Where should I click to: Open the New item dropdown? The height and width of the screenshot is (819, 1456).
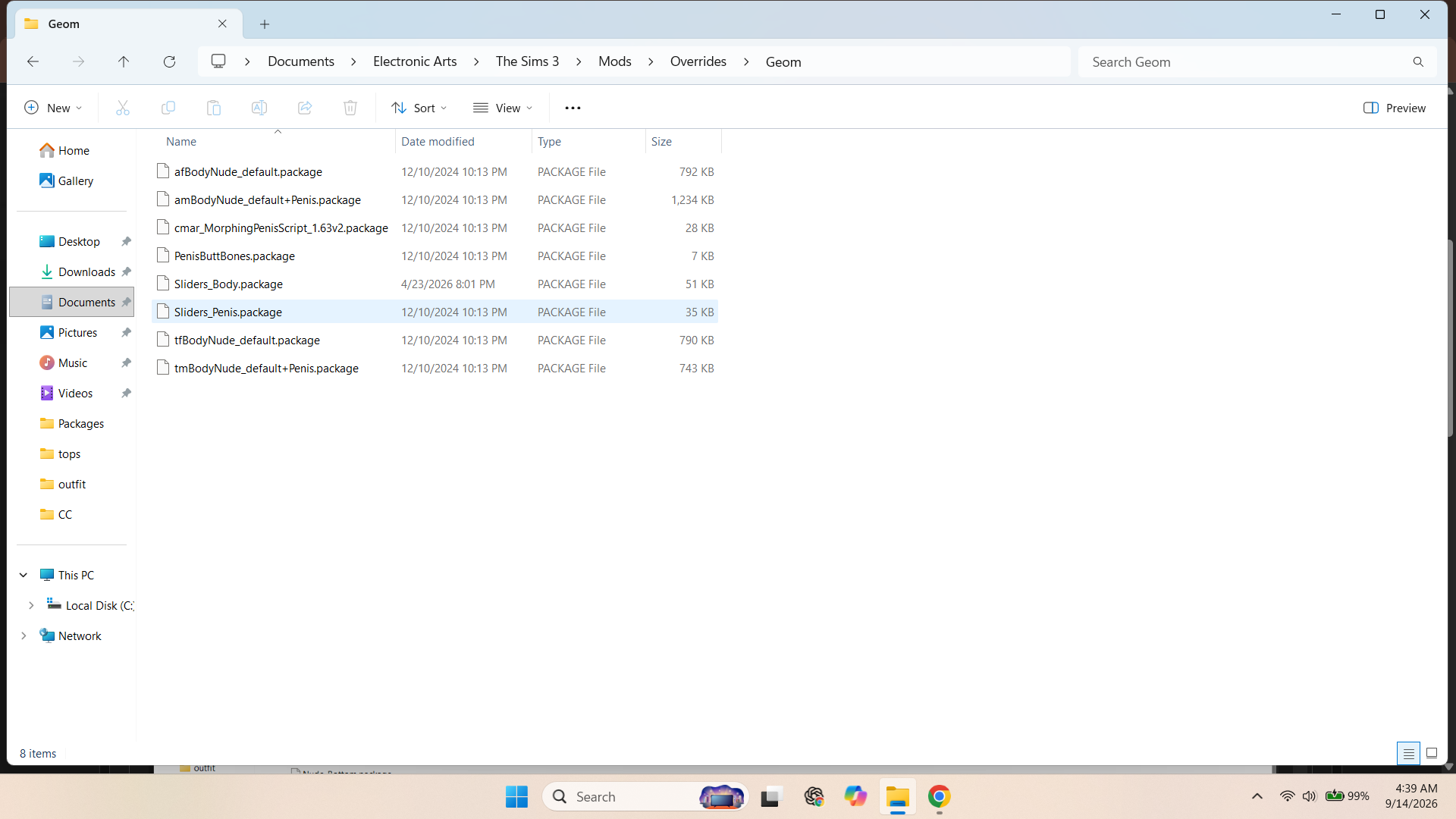click(x=53, y=108)
